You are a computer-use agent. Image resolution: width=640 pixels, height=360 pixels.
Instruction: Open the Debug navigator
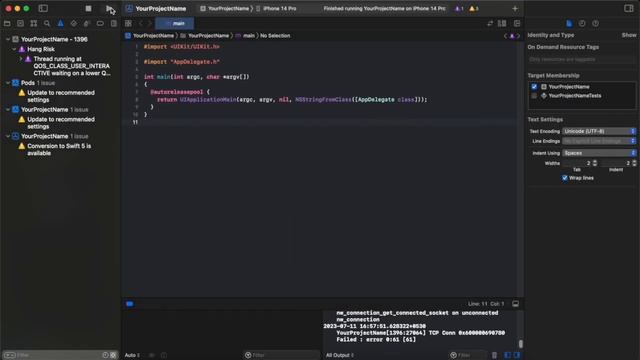87,24
